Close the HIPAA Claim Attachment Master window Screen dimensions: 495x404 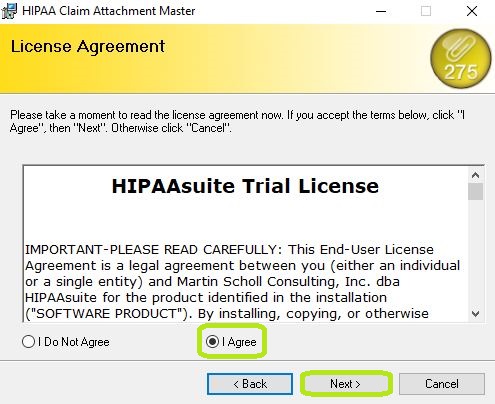(x=472, y=11)
